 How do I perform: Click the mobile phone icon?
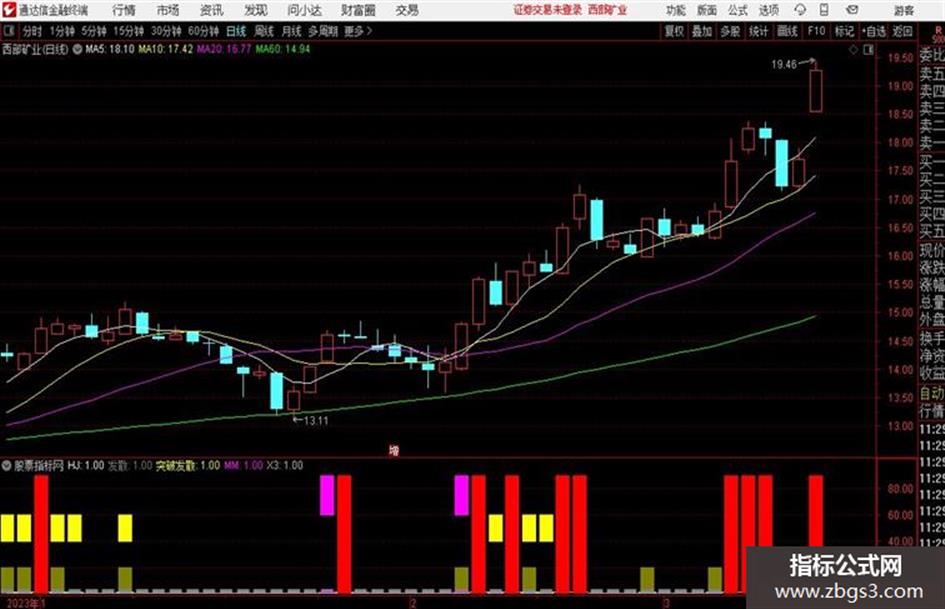(x=824, y=10)
